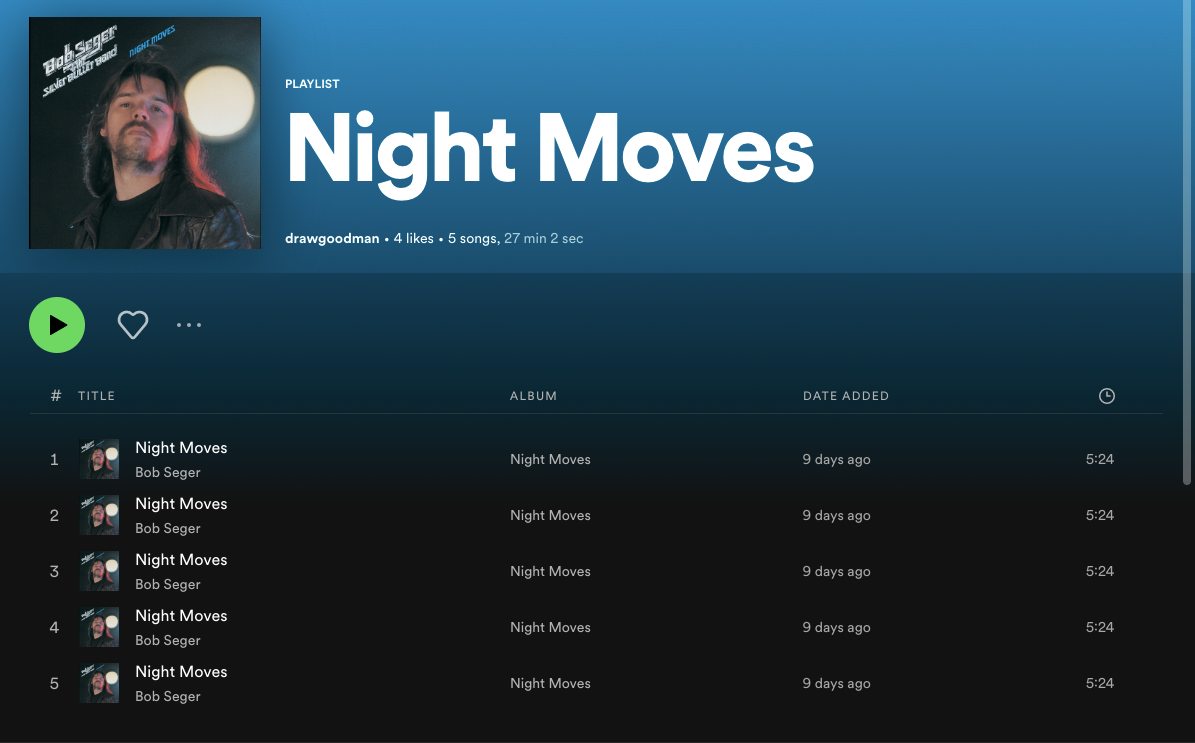Sort by the DATE ADDED column header

tap(846, 396)
